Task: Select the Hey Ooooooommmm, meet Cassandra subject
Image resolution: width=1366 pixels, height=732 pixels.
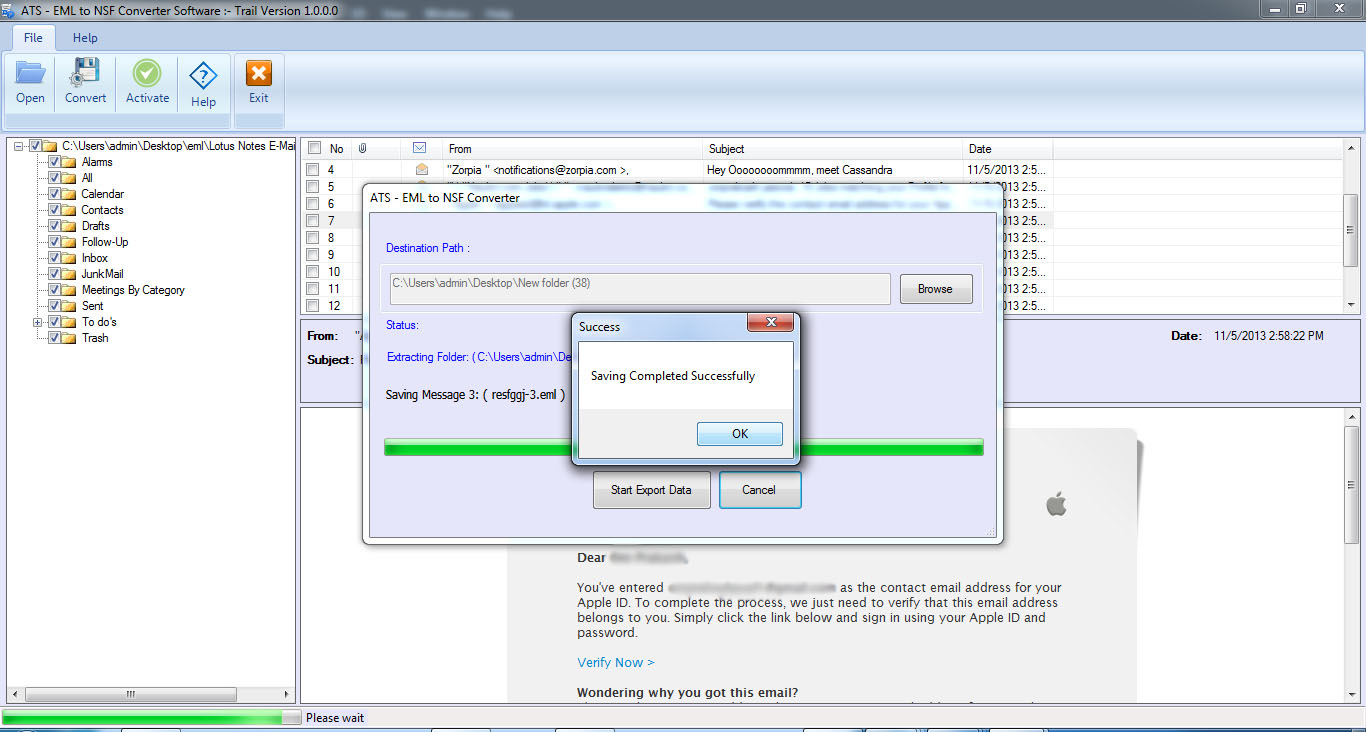Action: [800, 170]
